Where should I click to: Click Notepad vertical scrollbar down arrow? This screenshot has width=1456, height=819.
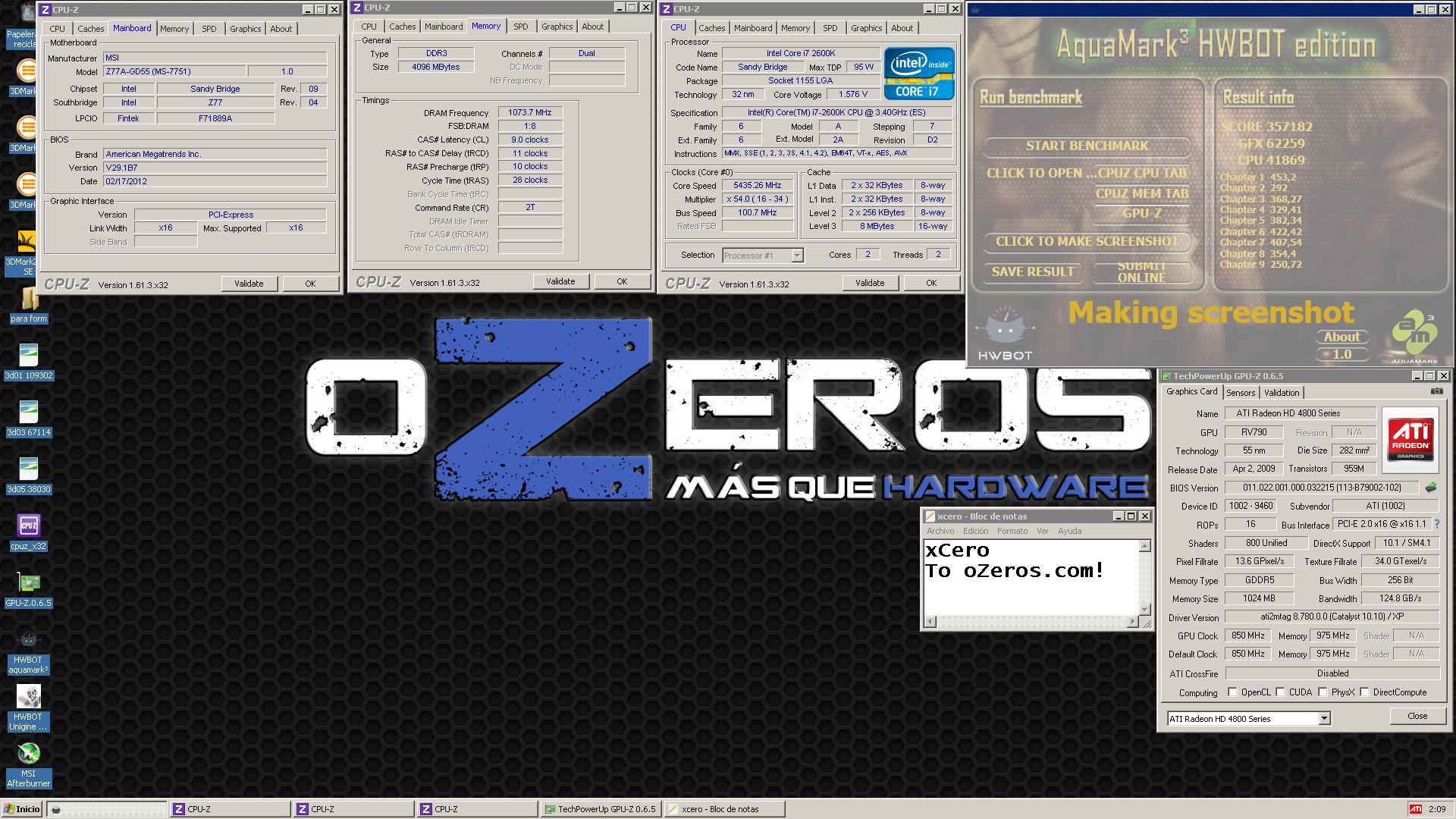[x=1145, y=609]
